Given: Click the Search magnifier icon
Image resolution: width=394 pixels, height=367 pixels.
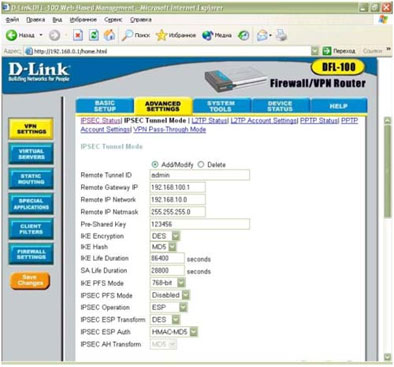Looking at the screenshot, I should 127,35.
